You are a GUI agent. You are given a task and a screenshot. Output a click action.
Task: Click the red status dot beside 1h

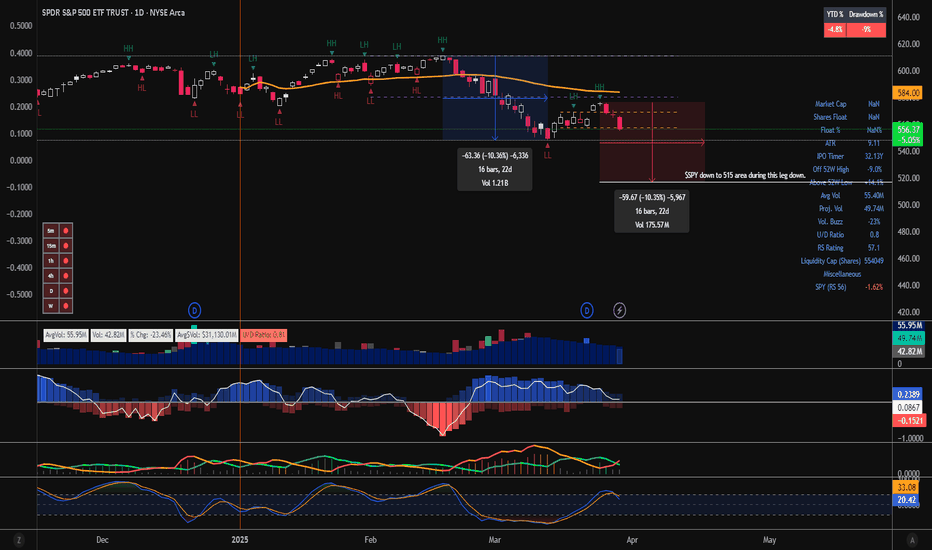pos(66,261)
